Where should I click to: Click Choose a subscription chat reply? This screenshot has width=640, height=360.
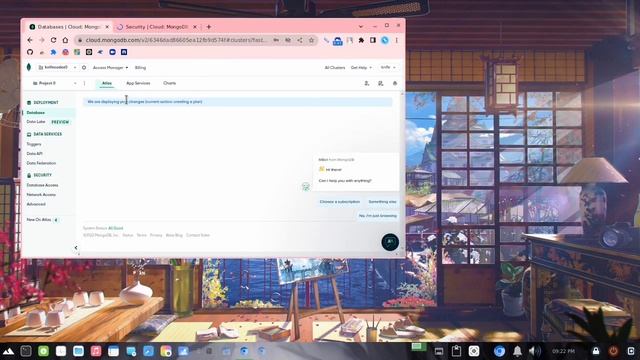tap(340, 202)
